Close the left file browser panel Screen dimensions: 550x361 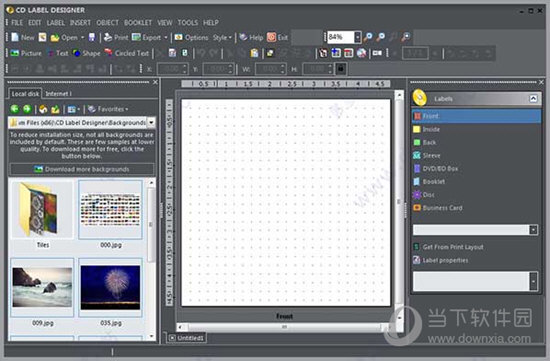[x=155, y=82]
